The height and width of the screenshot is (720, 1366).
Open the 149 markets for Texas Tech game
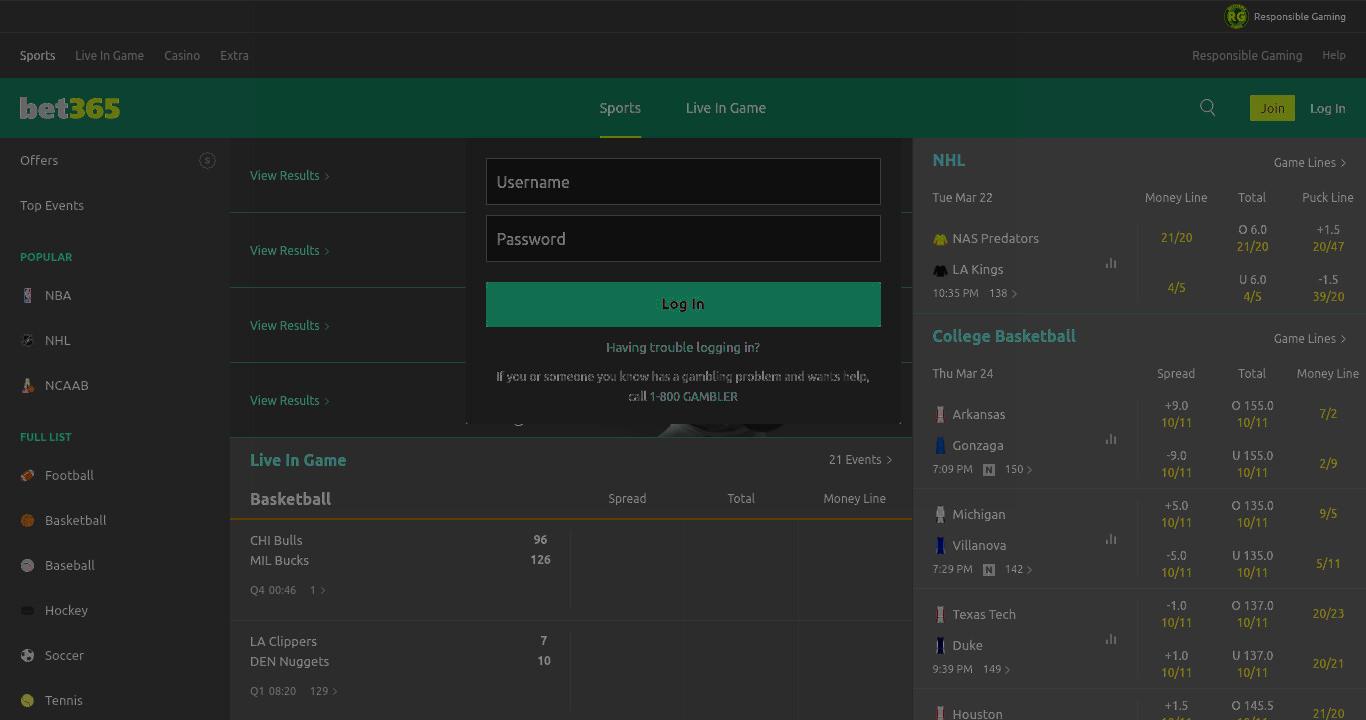point(997,669)
